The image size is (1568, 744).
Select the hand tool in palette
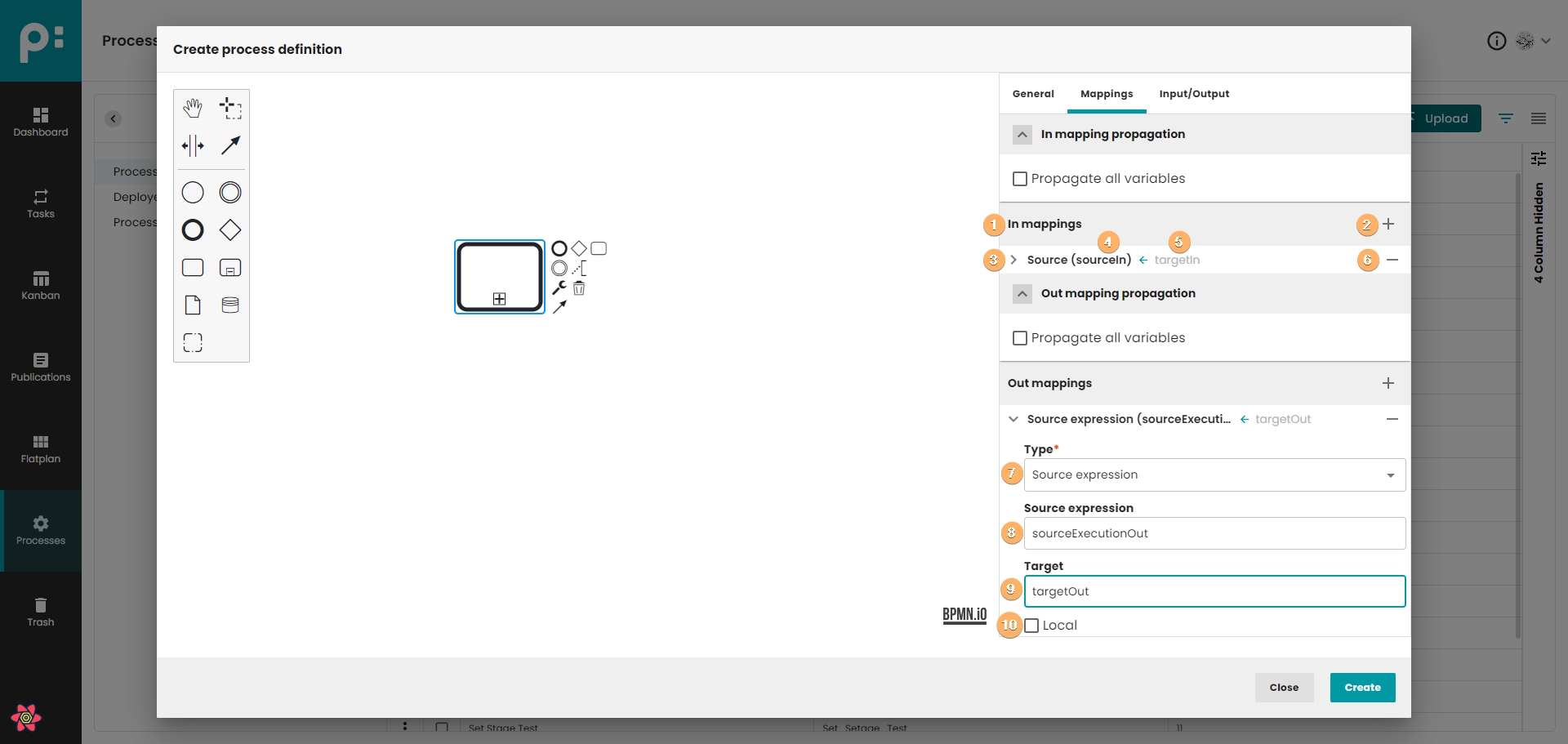[193, 108]
